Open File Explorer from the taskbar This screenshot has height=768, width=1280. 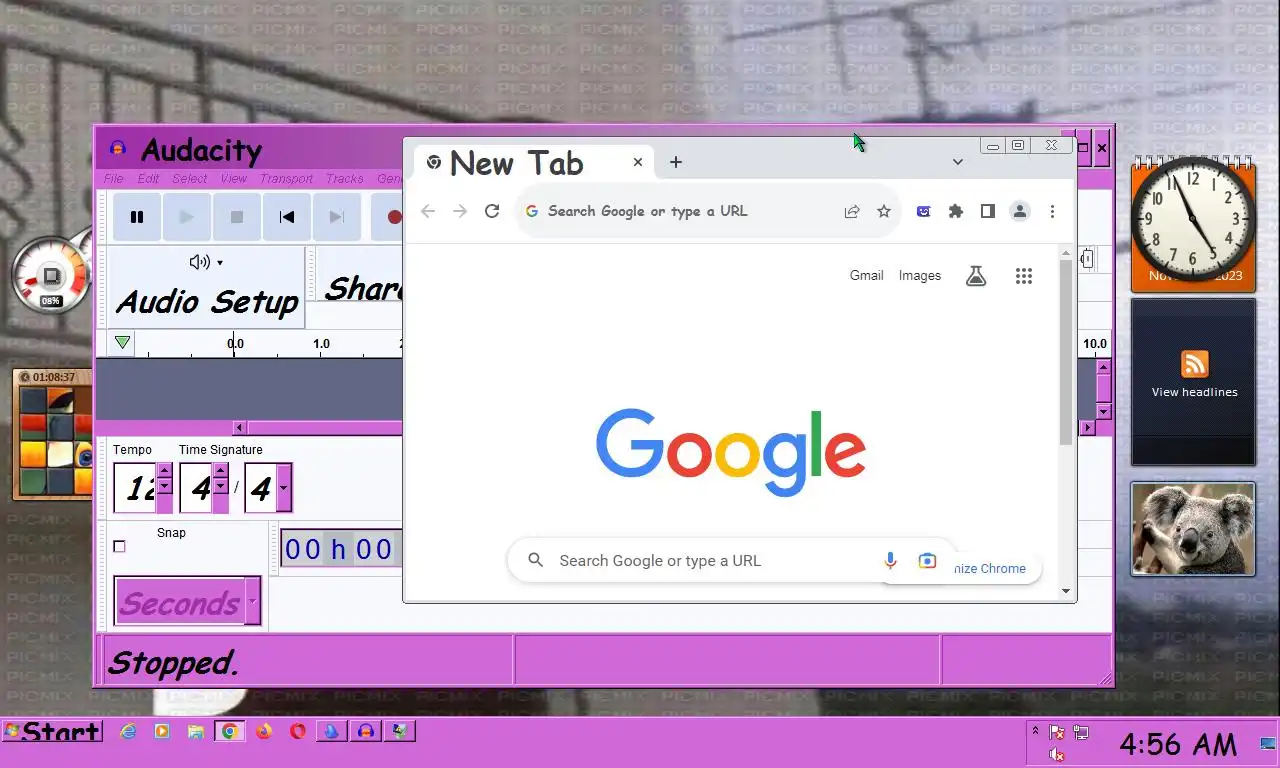point(196,732)
